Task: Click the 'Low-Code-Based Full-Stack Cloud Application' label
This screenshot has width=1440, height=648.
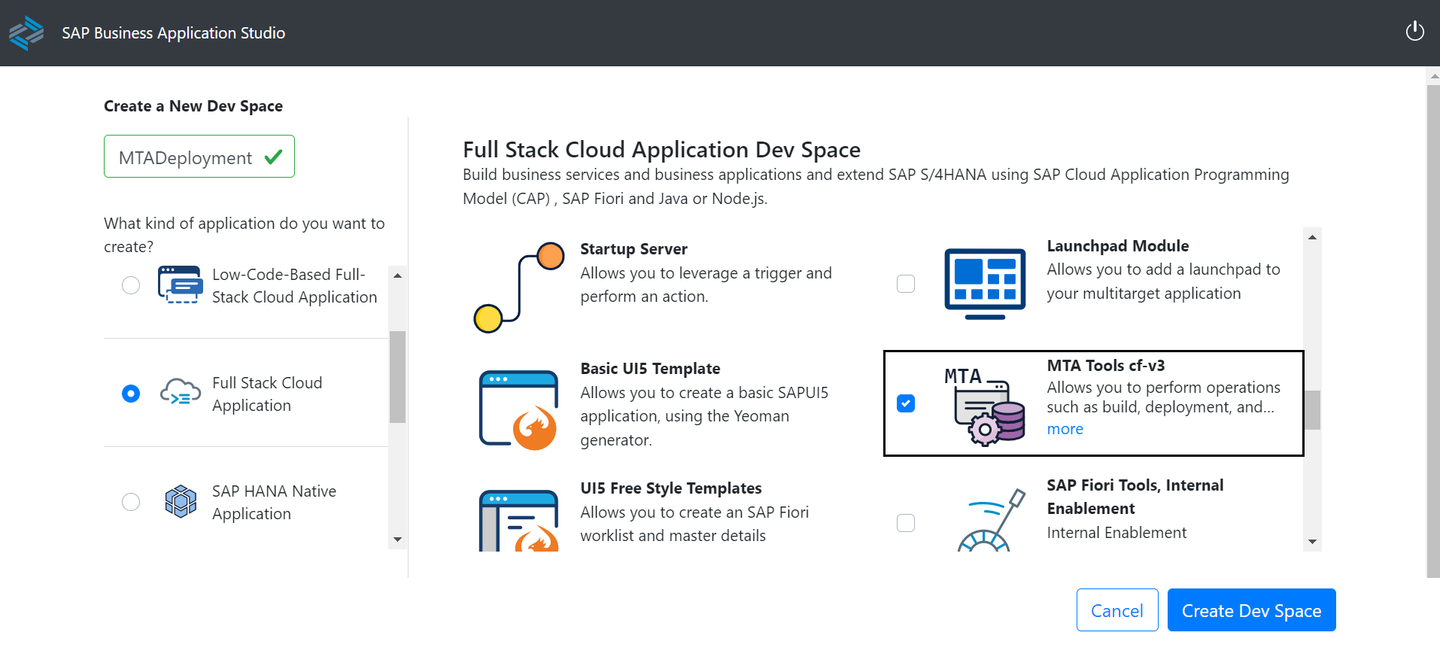Action: tap(295, 286)
